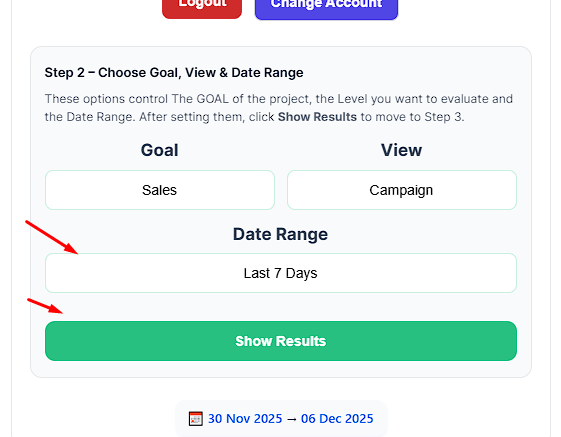Click the Step 2 heading text
561x437 pixels.
[x=174, y=73]
